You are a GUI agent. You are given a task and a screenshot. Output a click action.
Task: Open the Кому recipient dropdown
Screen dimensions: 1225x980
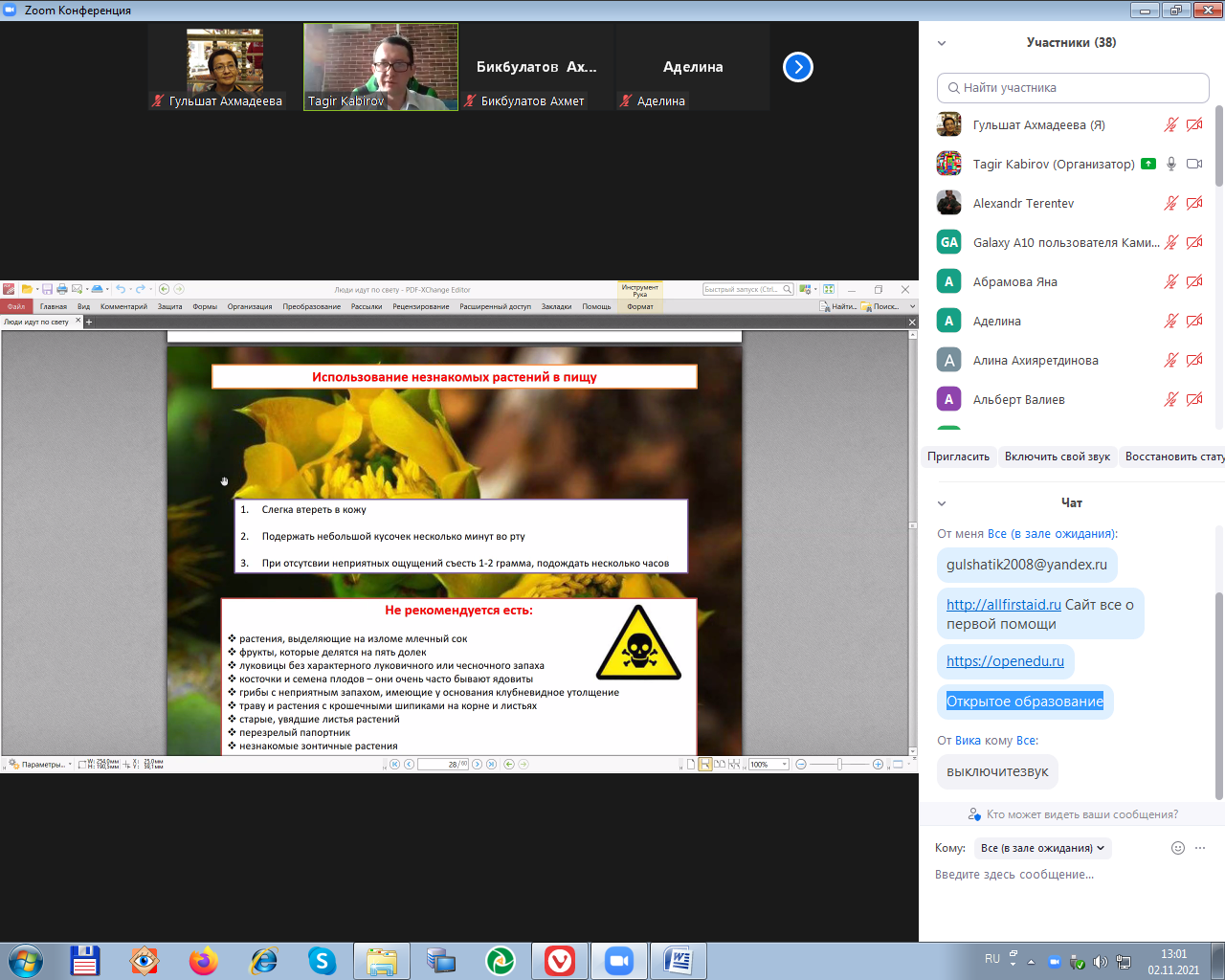[1042, 848]
